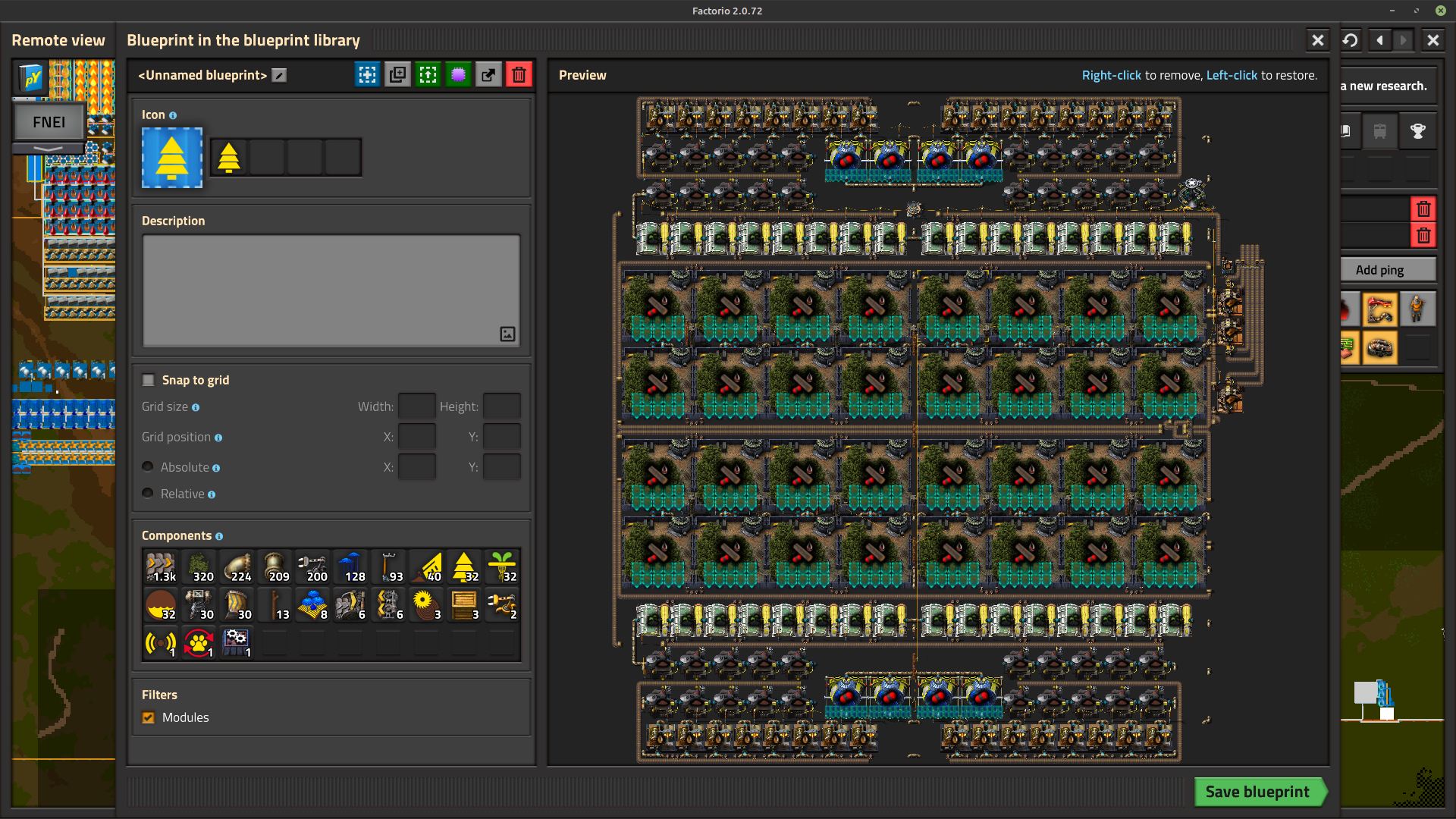Image resolution: width=1456 pixels, height=819 pixels.
Task: Click inside the Description text box
Action: [331, 290]
